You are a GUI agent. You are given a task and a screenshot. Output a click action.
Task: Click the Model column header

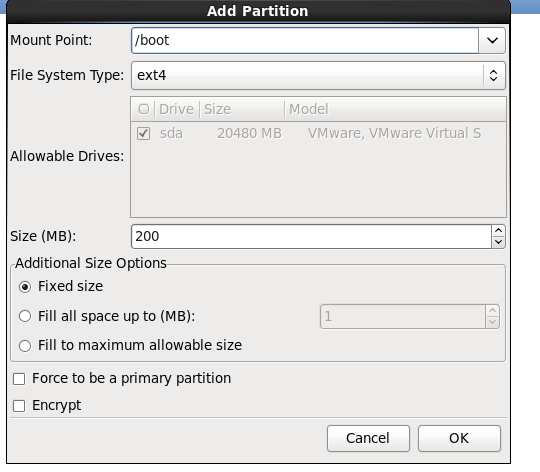[395, 109]
